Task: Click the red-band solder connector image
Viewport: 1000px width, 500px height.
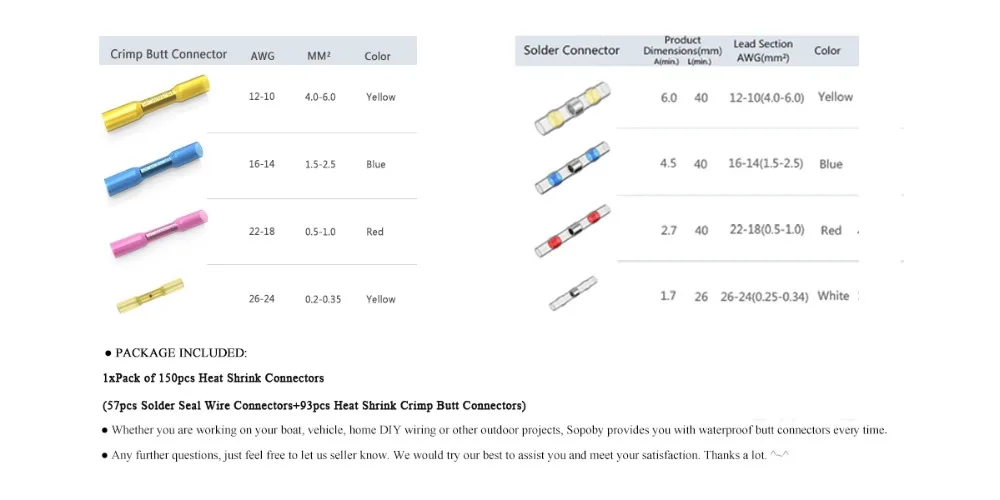Action: [x=572, y=231]
